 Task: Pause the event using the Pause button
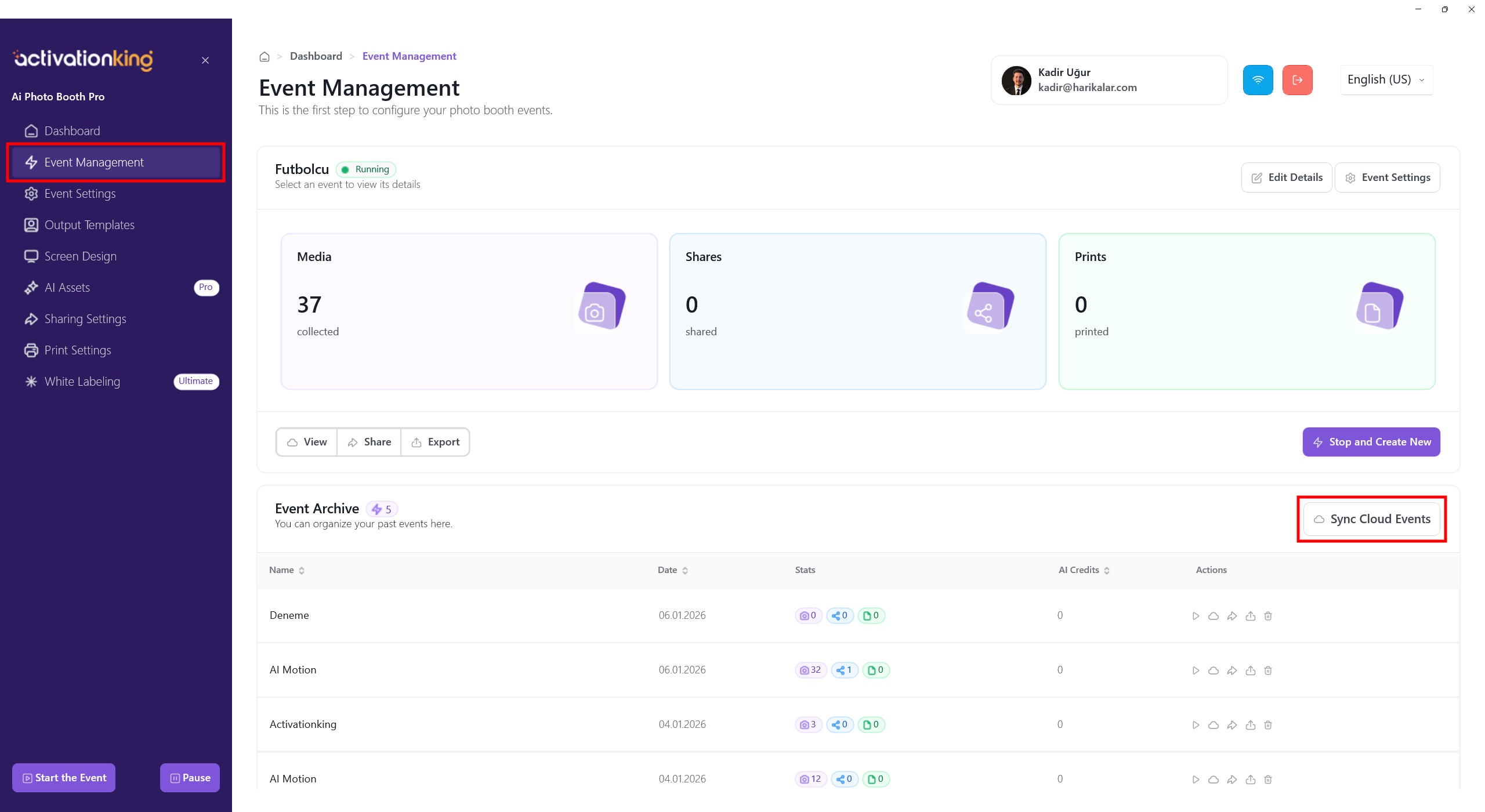pyautogui.click(x=190, y=778)
